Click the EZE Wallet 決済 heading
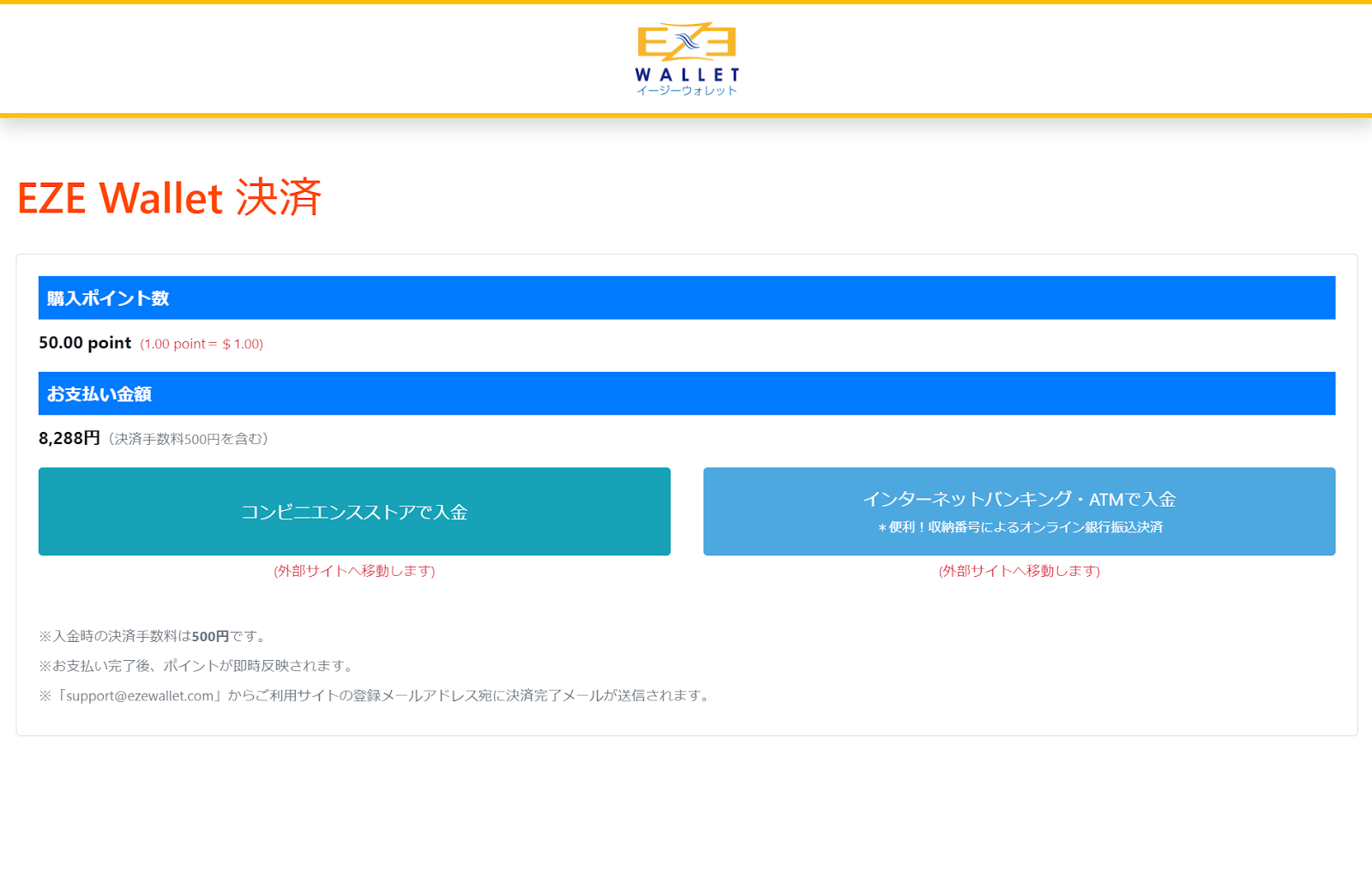The image size is (1372, 876). point(169,198)
